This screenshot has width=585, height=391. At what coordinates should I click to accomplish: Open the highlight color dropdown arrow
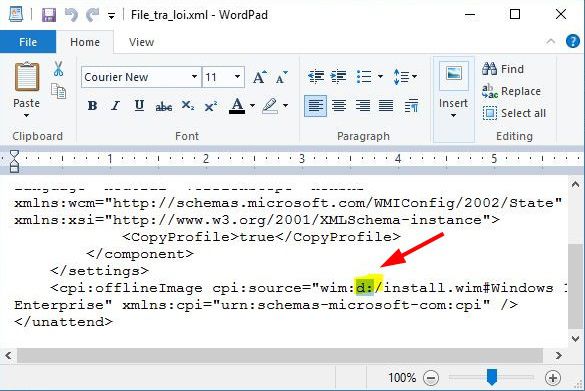(285, 106)
